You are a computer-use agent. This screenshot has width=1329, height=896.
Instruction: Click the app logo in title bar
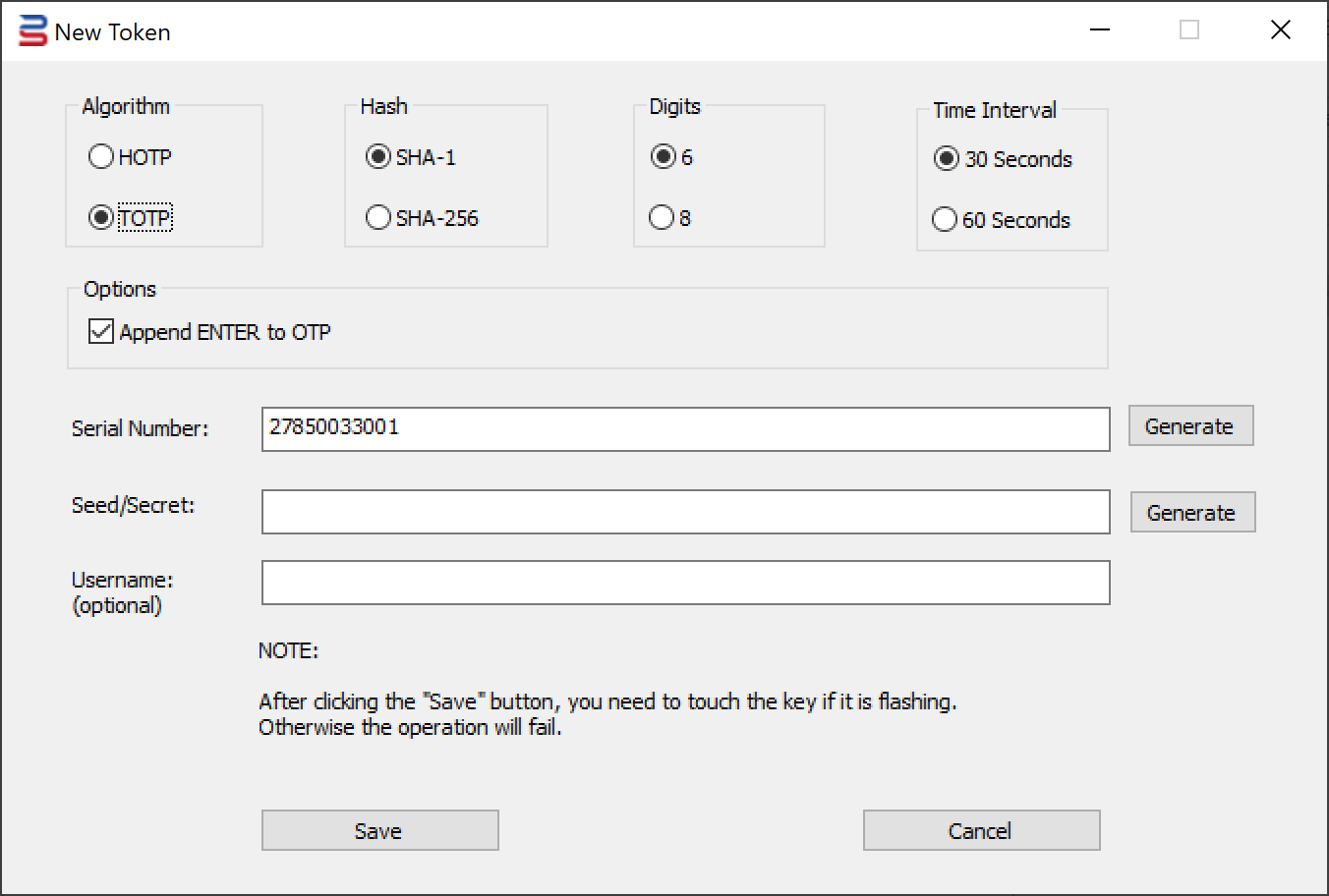click(32, 31)
